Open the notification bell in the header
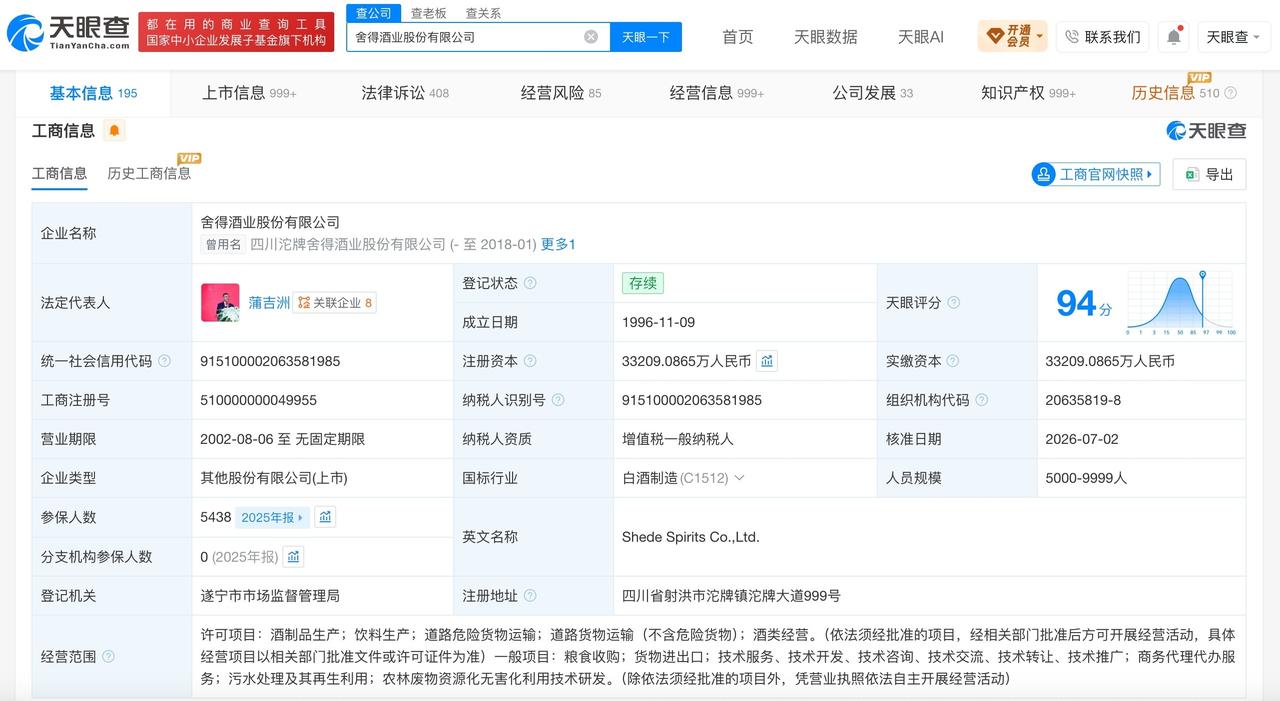Image resolution: width=1280 pixels, height=701 pixels. click(x=1173, y=37)
